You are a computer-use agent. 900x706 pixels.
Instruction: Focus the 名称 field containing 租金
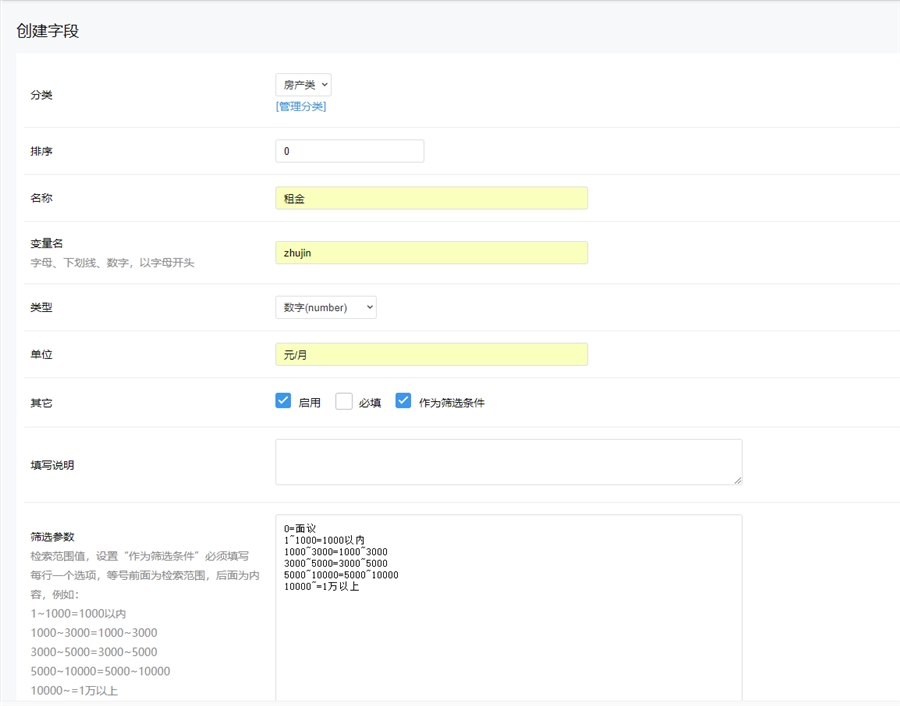point(431,198)
